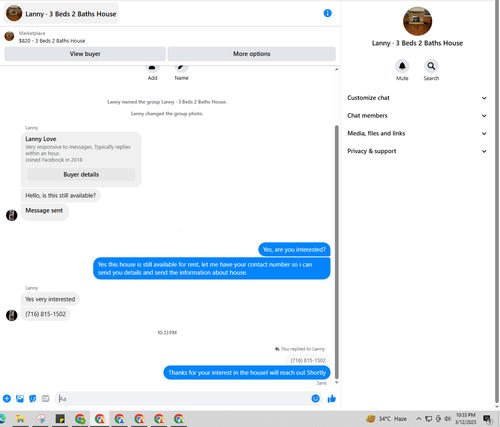Expand Media, files and links section
The height and width of the screenshot is (427, 500).
tap(417, 133)
